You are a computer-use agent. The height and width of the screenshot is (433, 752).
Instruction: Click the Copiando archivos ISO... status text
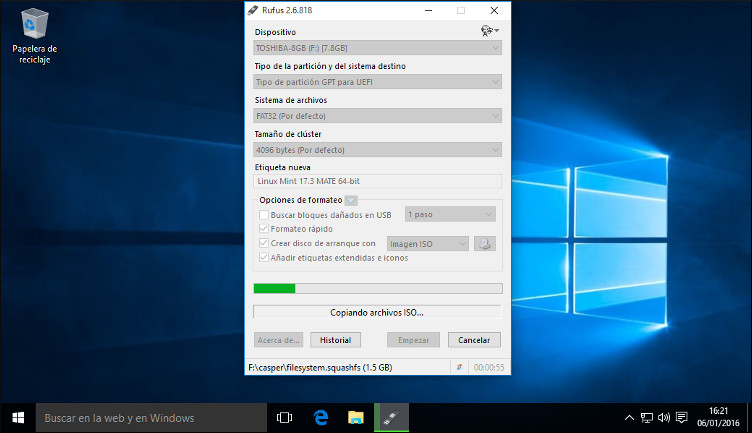376,313
